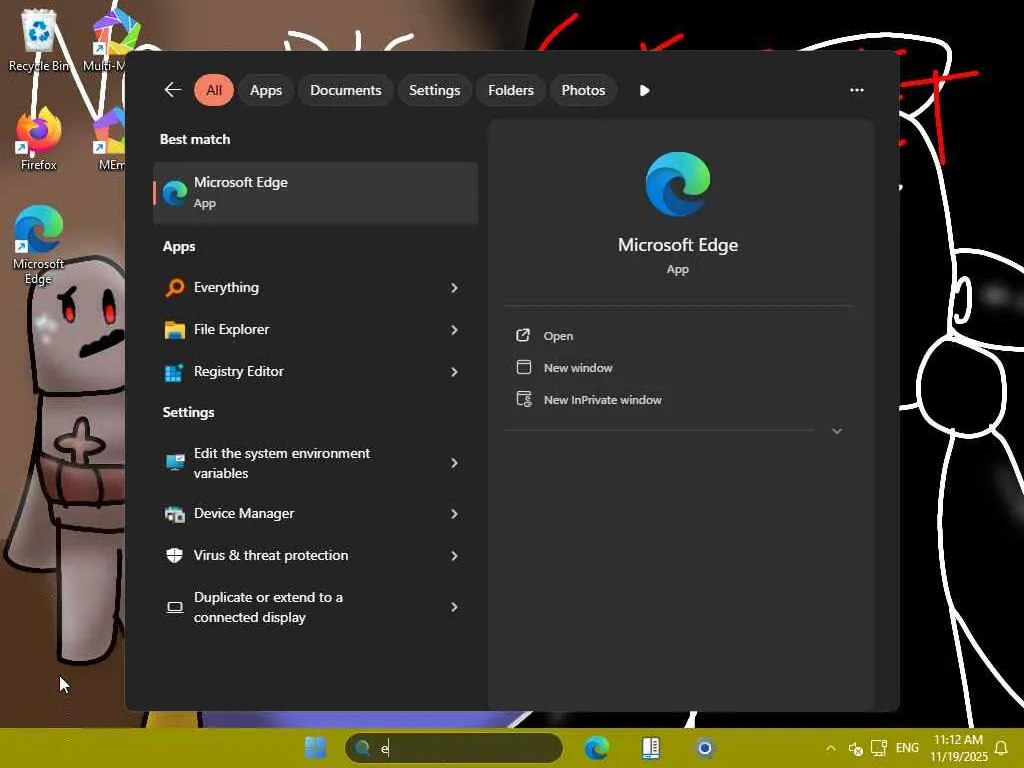
Task: Switch to the Documents filter tab
Action: 345,90
